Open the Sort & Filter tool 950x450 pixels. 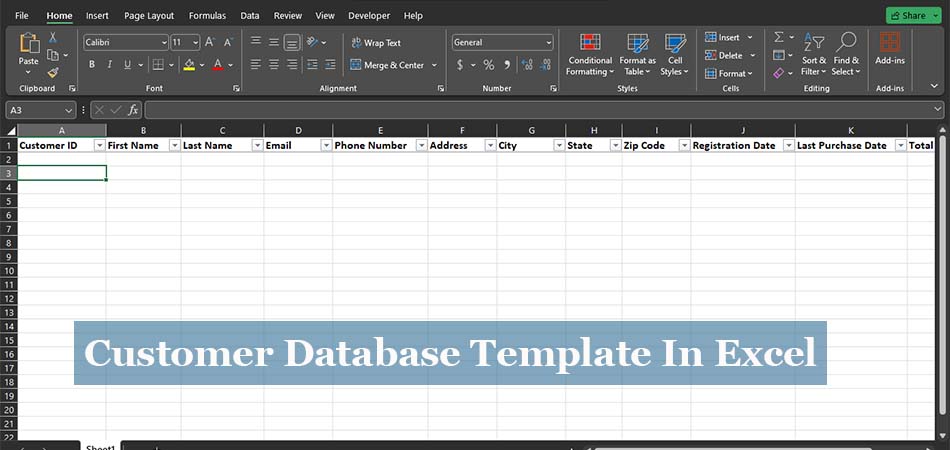(x=814, y=54)
